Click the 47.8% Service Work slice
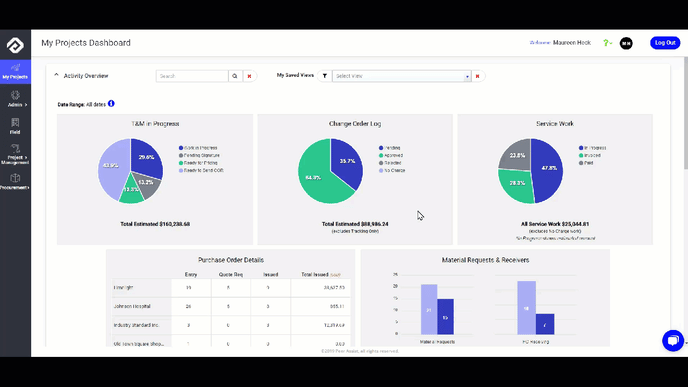 (x=548, y=168)
